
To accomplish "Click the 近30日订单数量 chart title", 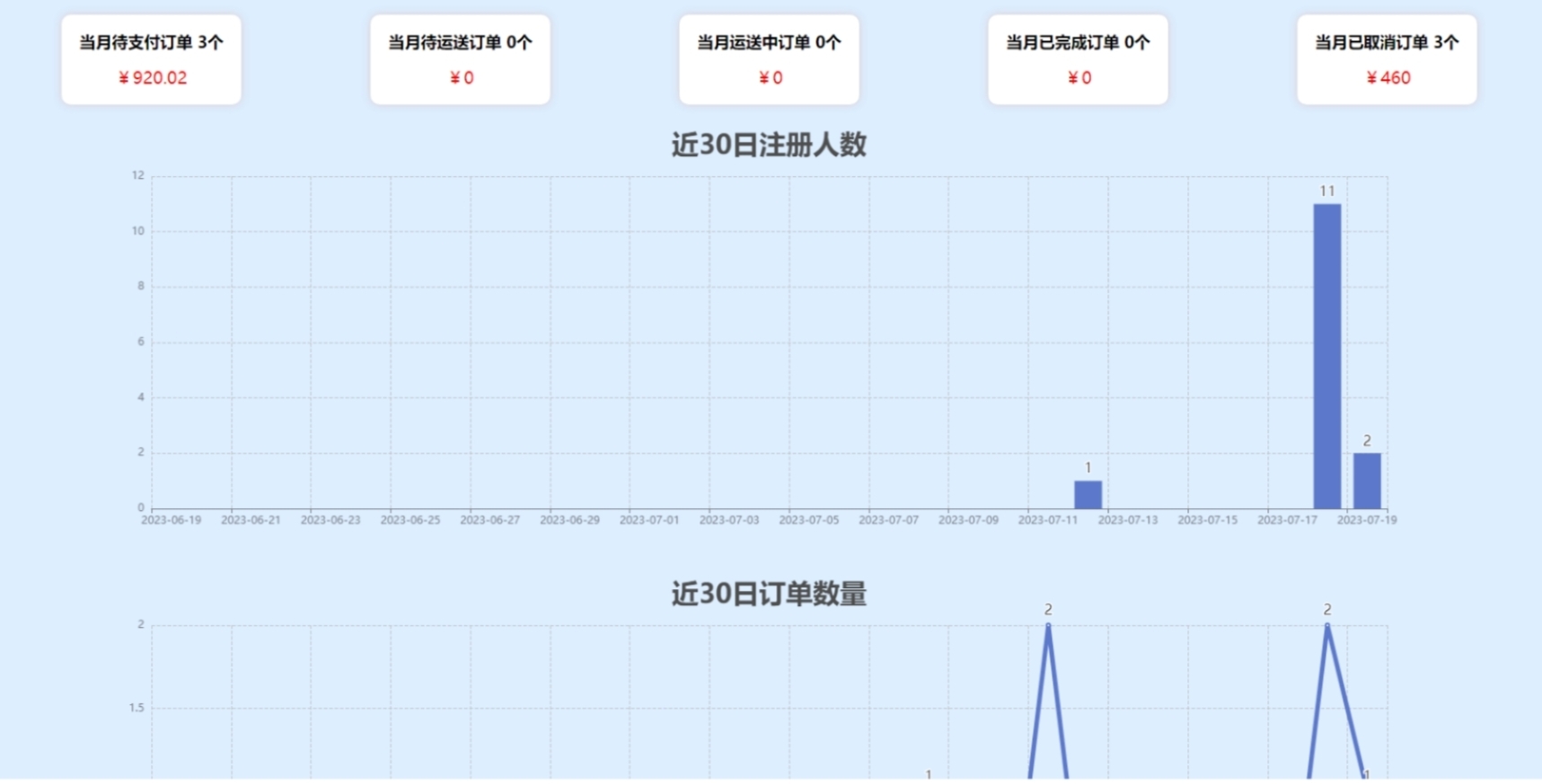I will click(x=769, y=594).
